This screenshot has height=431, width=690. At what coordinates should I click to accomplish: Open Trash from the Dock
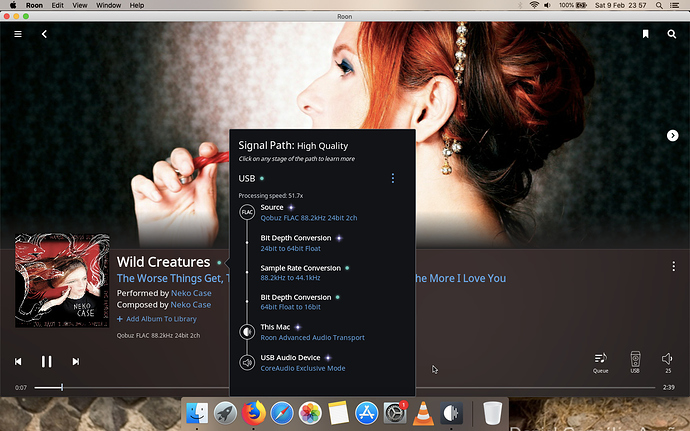tap(492, 413)
